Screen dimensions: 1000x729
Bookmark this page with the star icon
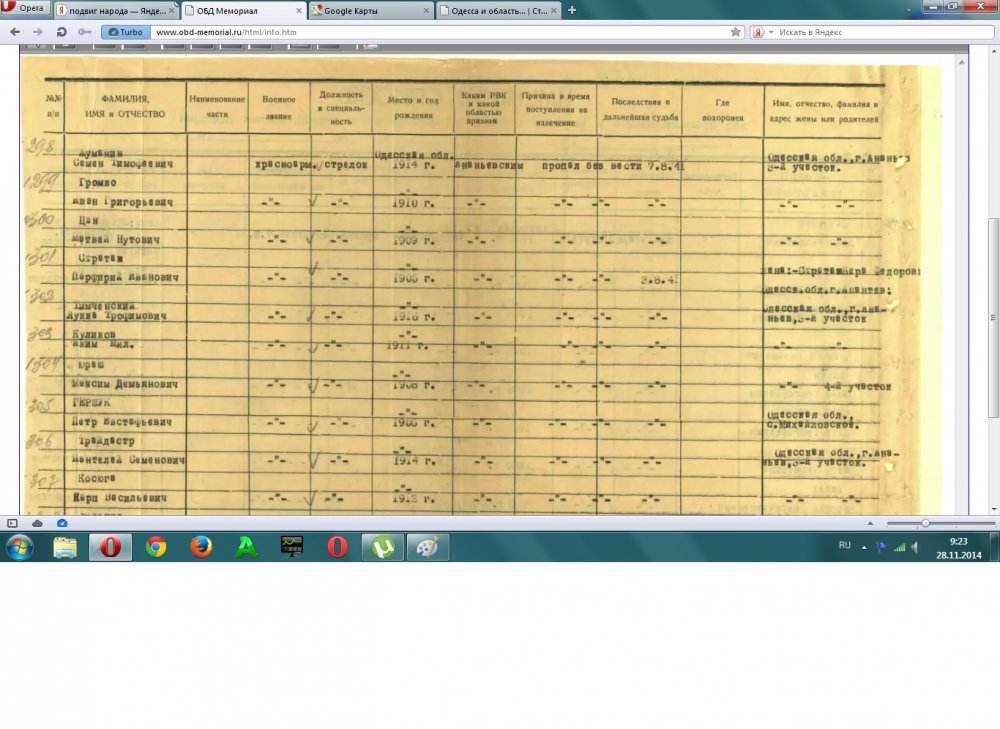735,32
